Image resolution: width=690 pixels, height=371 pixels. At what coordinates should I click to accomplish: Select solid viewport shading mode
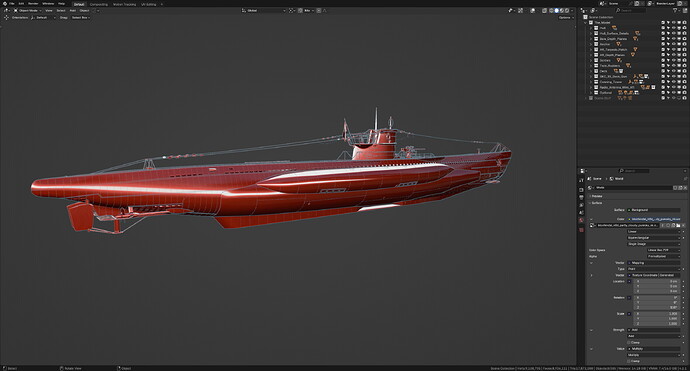557,10
